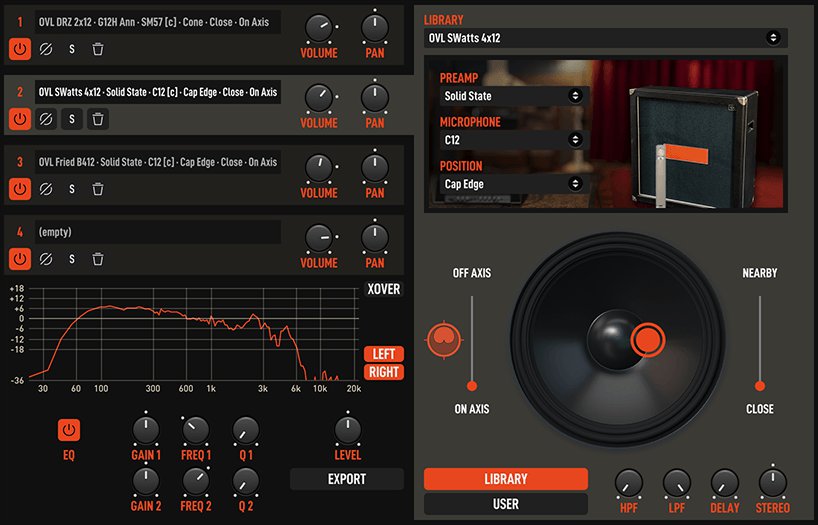The width and height of the screenshot is (818, 525).
Task: Open the Library cabinet dropdown
Action: click(605, 38)
